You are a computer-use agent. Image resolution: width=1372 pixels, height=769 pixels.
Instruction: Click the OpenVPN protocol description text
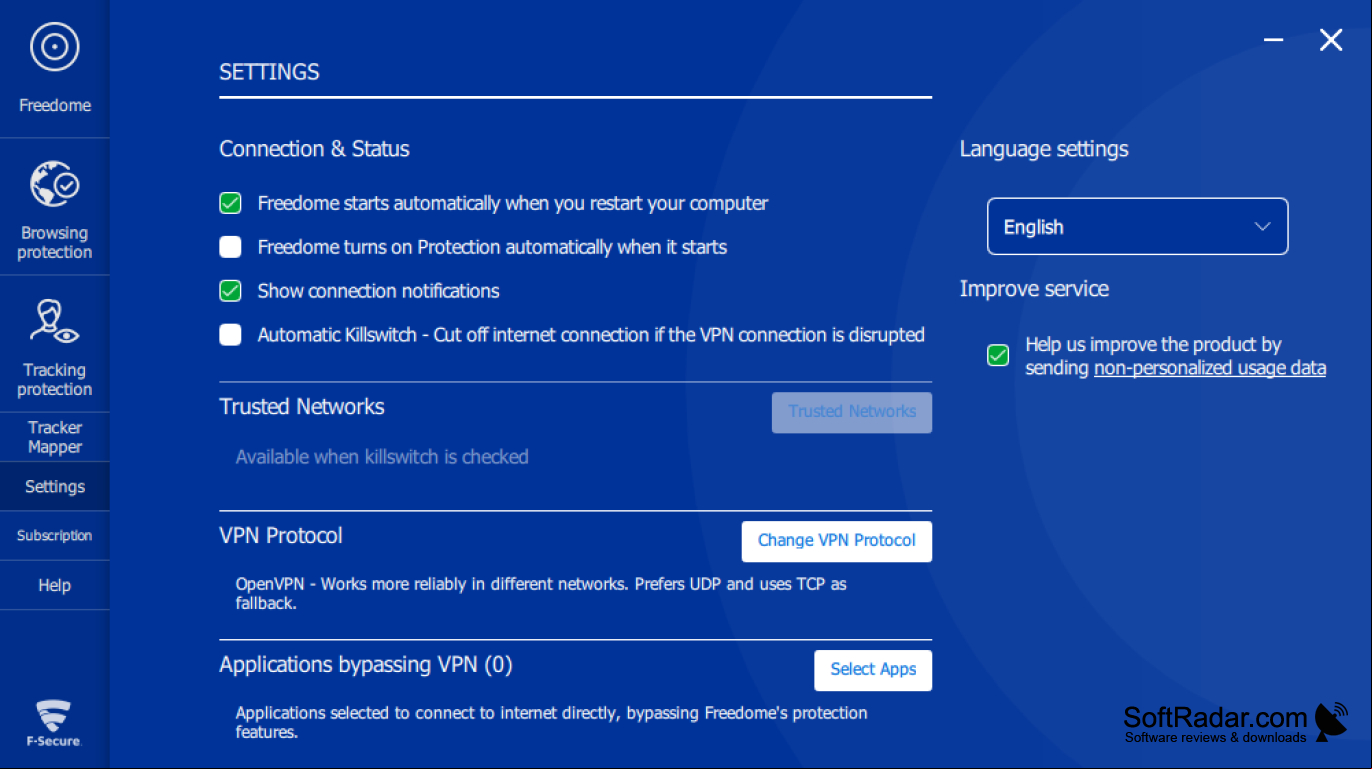click(541, 593)
